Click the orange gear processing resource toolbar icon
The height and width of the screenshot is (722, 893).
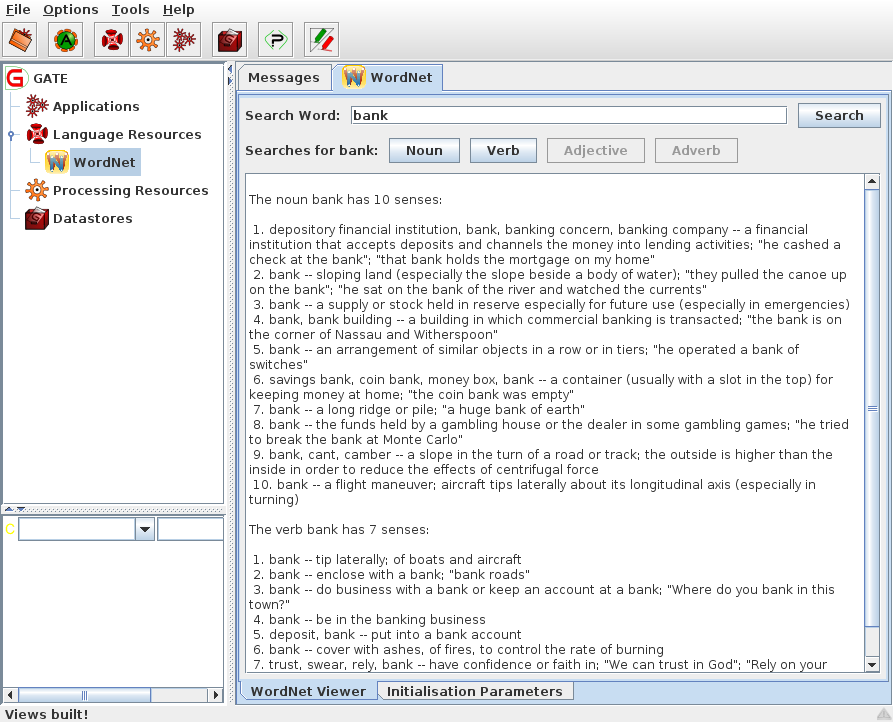(148, 40)
